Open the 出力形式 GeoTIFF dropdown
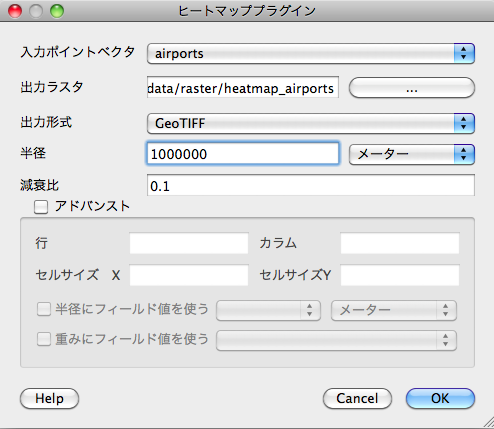This screenshot has height=429, width=494. [311, 123]
